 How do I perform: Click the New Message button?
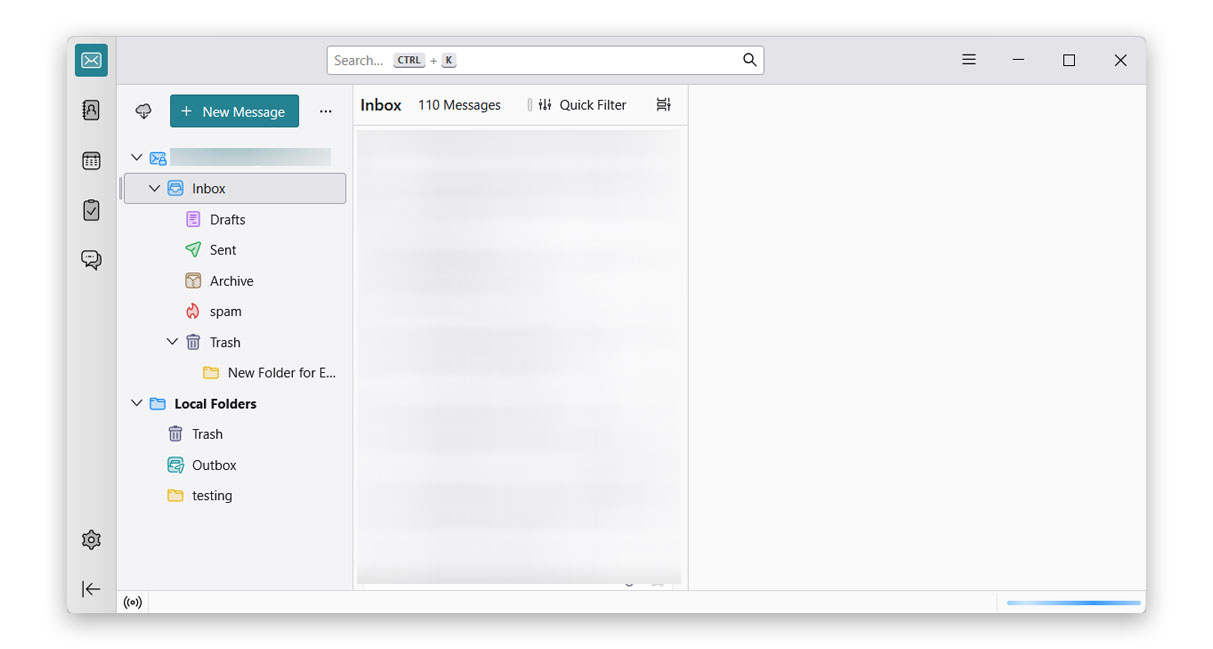pyautogui.click(x=234, y=112)
